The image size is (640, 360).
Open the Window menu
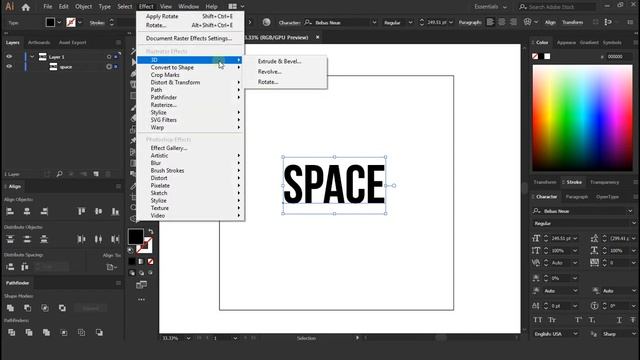pyautogui.click(x=188, y=7)
